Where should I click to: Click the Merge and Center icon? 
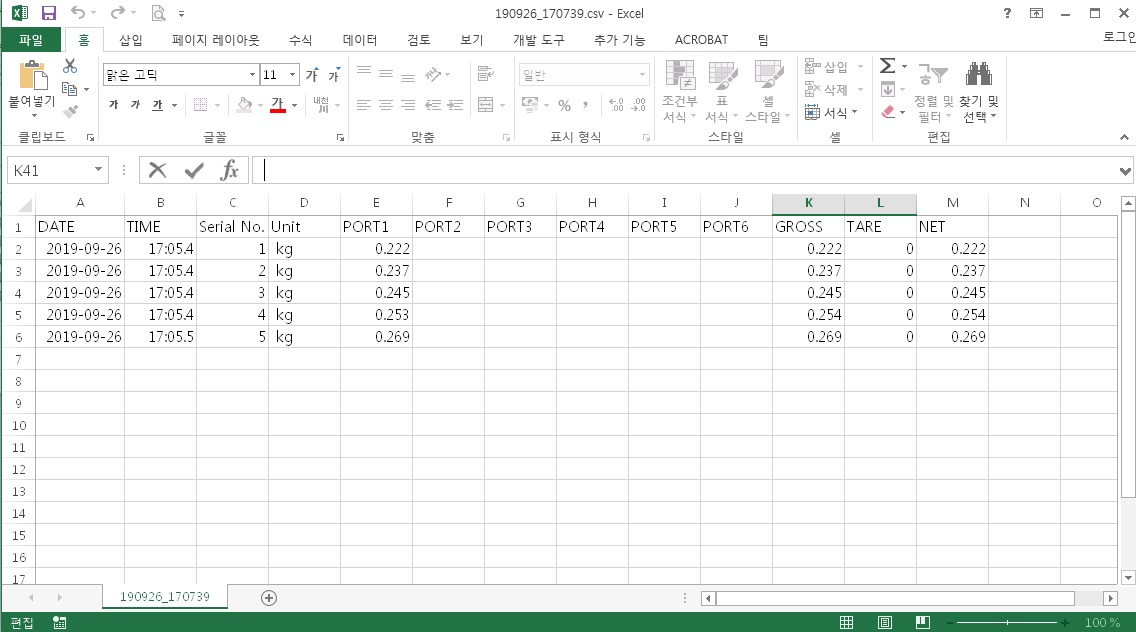click(x=485, y=105)
